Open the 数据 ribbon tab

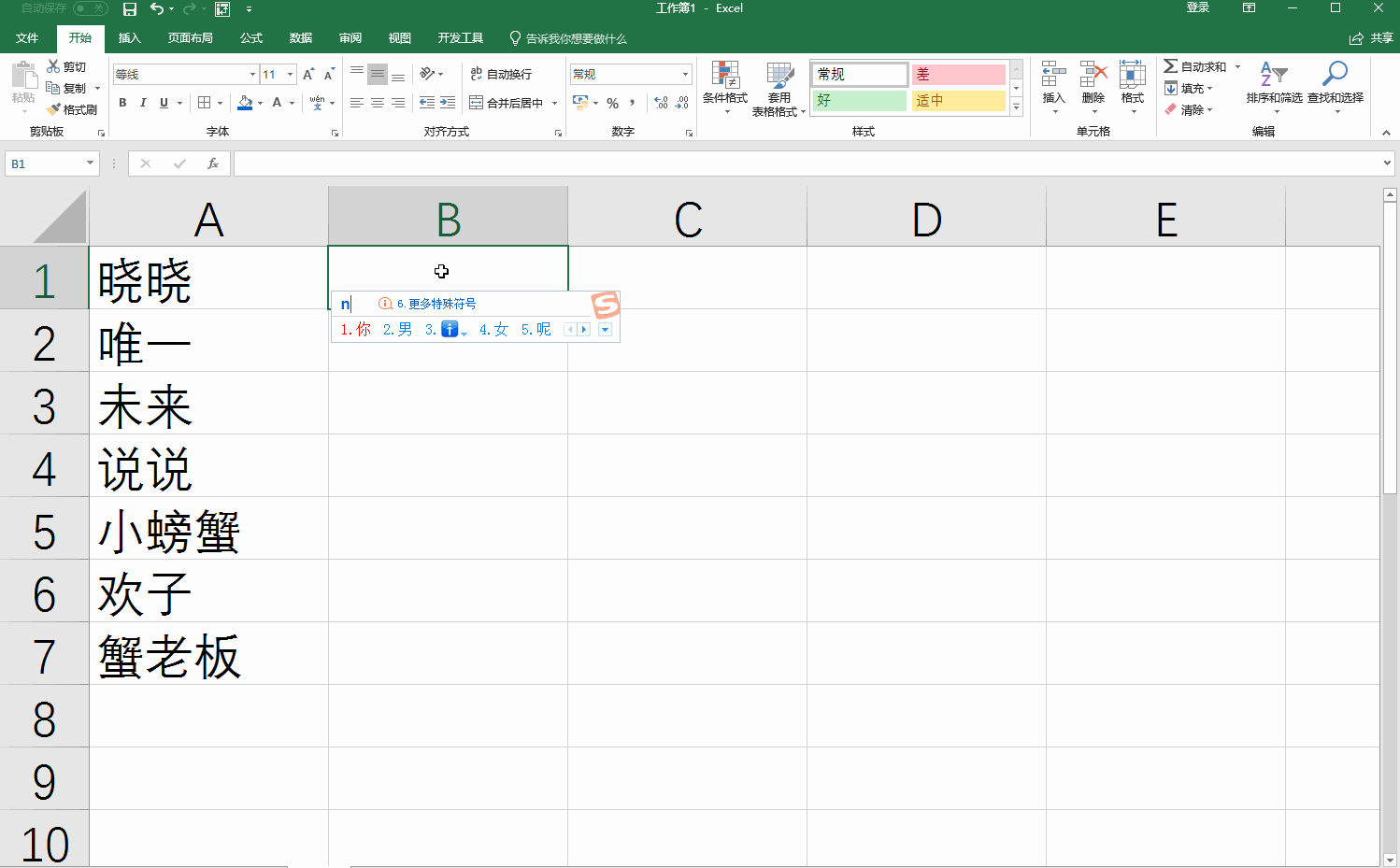pyautogui.click(x=301, y=38)
